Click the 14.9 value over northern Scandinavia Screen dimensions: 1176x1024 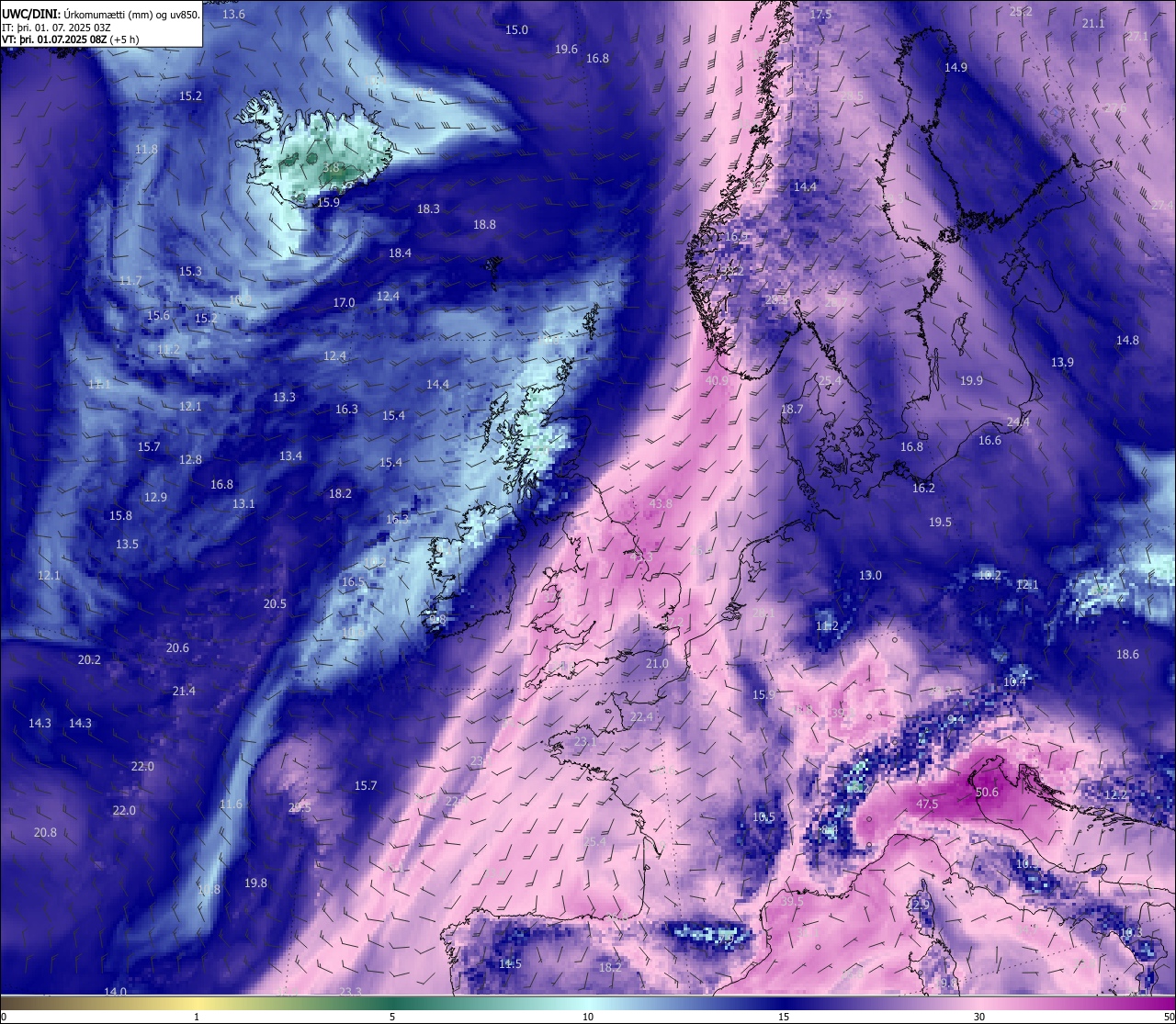[955, 67]
